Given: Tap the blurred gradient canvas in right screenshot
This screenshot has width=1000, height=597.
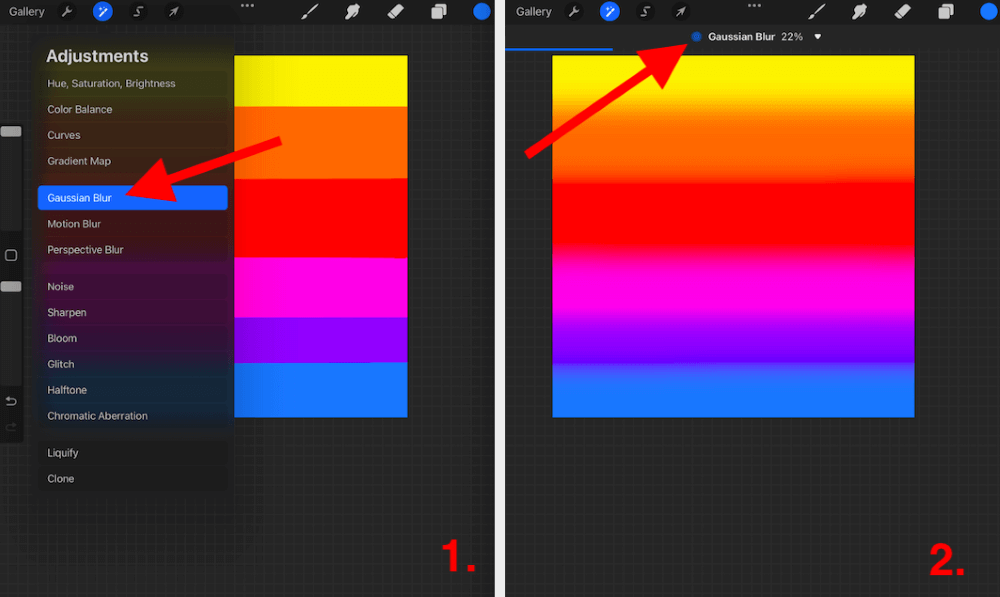Looking at the screenshot, I should click(x=733, y=237).
